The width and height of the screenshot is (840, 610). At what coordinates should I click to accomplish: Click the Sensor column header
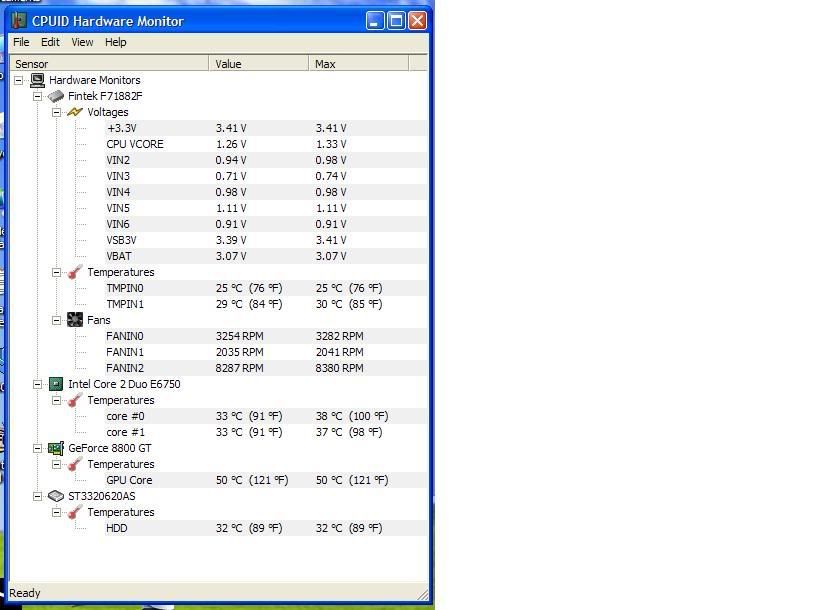coord(110,63)
